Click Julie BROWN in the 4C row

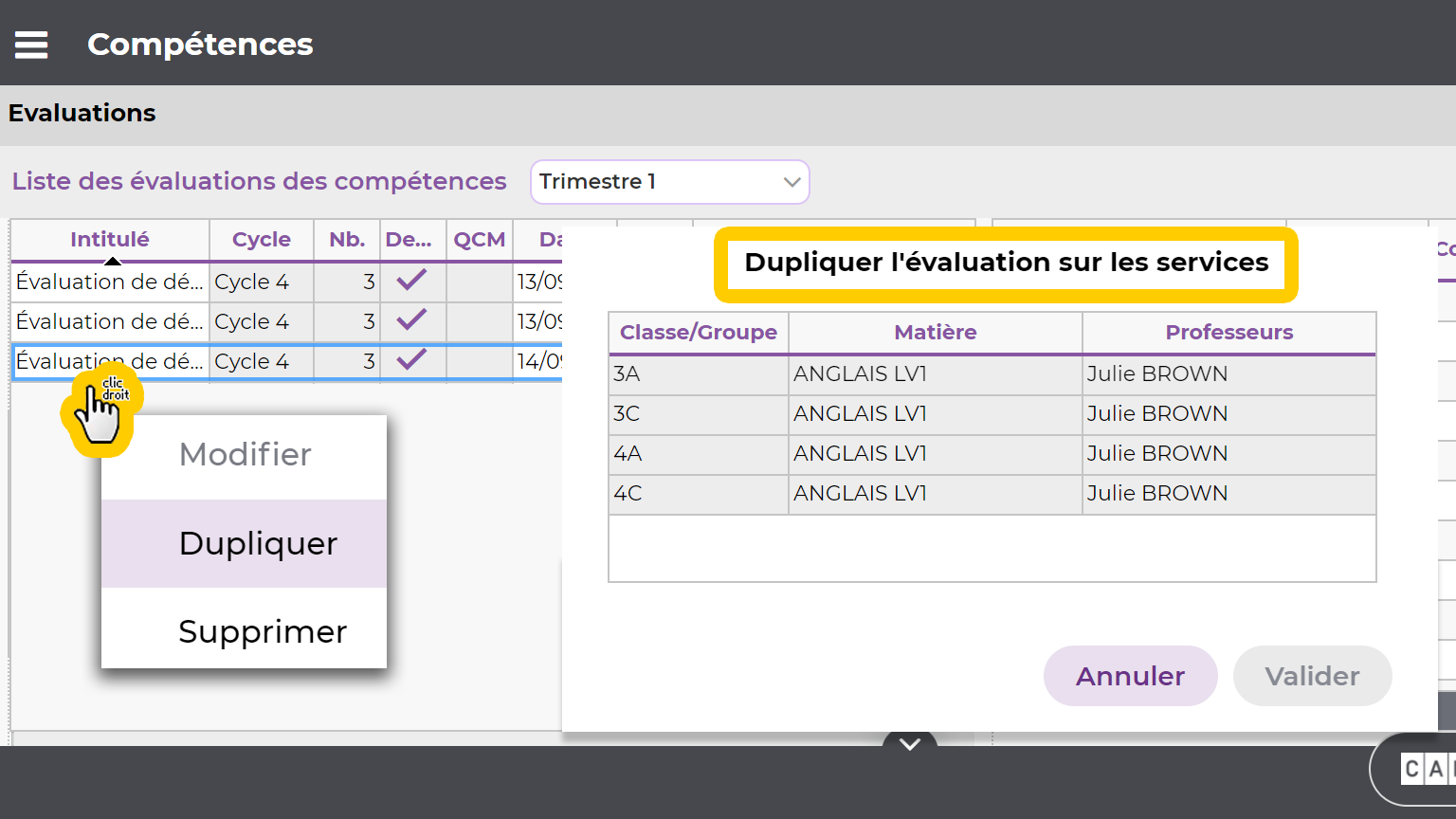pyautogui.click(x=1157, y=494)
